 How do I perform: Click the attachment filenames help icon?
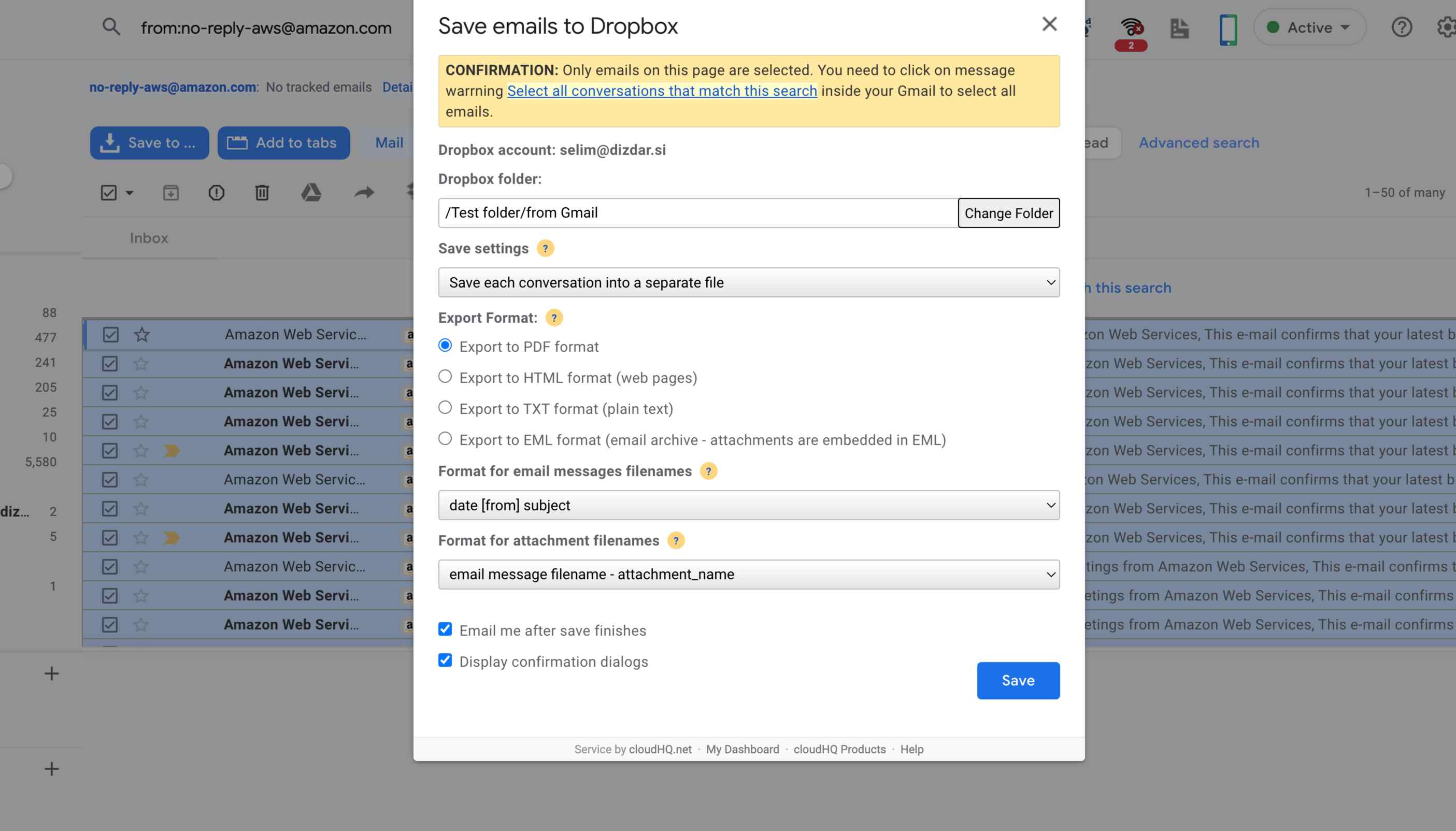pyautogui.click(x=676, y=540)
